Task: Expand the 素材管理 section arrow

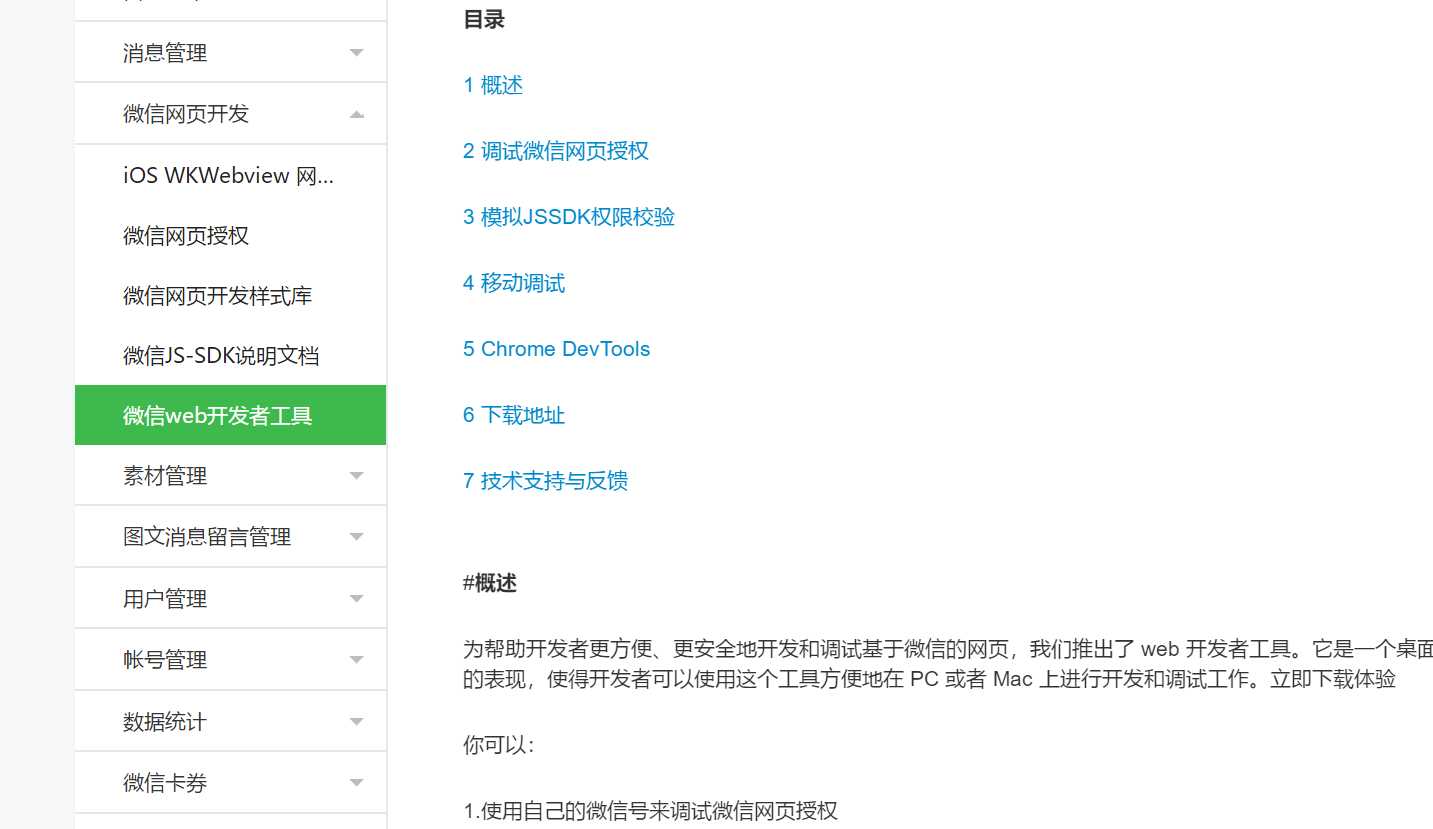Action: tap(357, 476)
